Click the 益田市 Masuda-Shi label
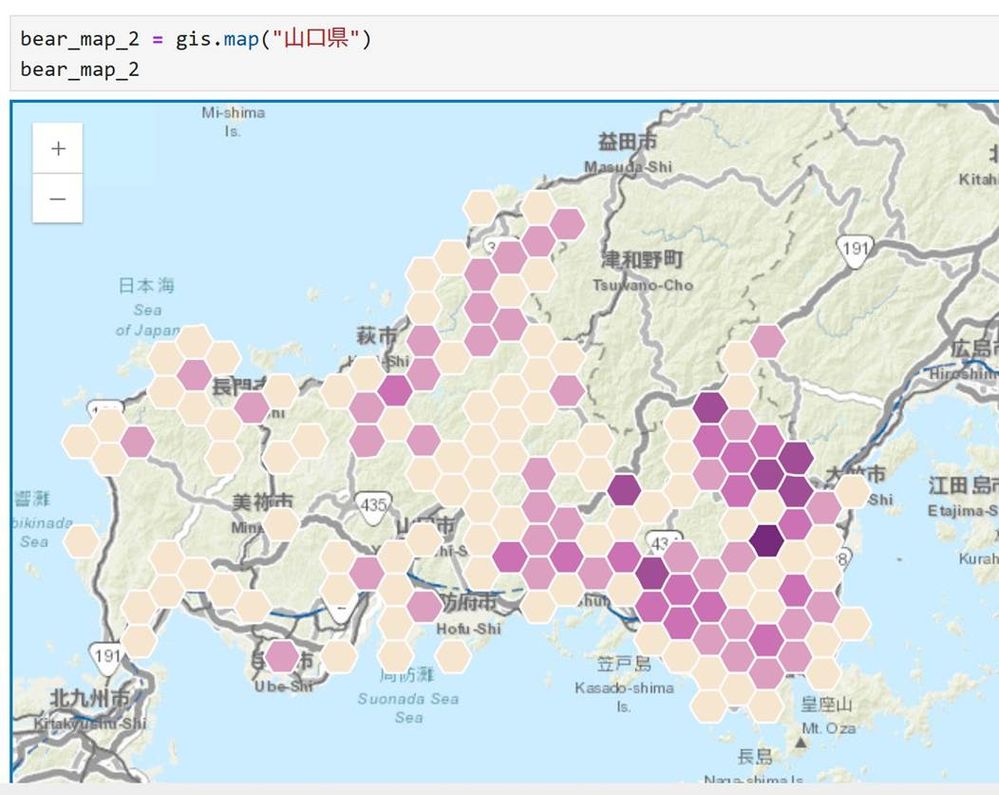This screenshot has width=999, height=795. pos(628,153)
